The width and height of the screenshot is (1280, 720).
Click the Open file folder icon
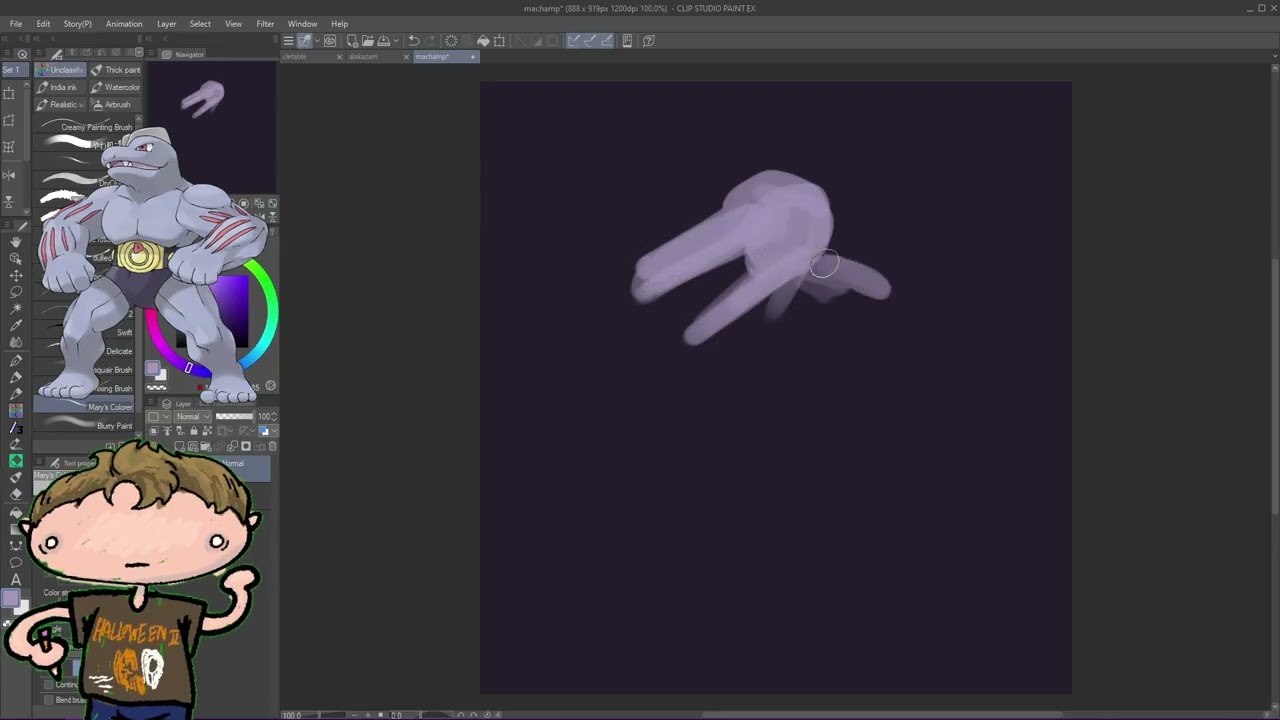[368, 41]
